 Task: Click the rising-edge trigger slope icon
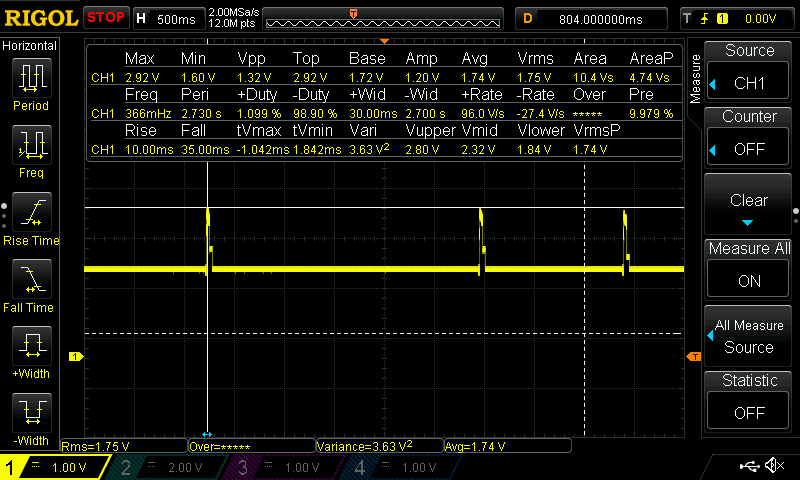click(x=705, y=19)
